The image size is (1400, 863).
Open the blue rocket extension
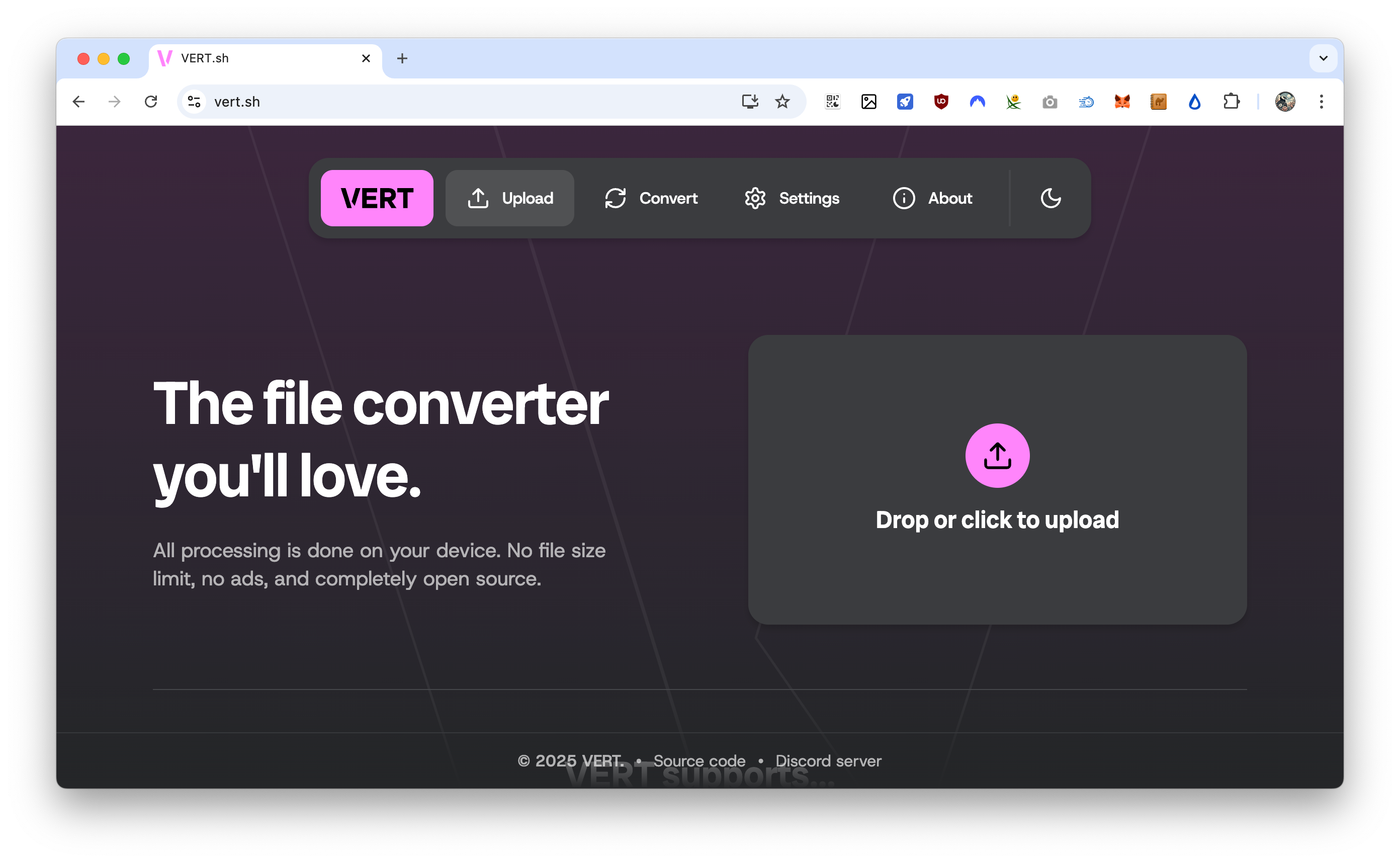pos(905,102)
